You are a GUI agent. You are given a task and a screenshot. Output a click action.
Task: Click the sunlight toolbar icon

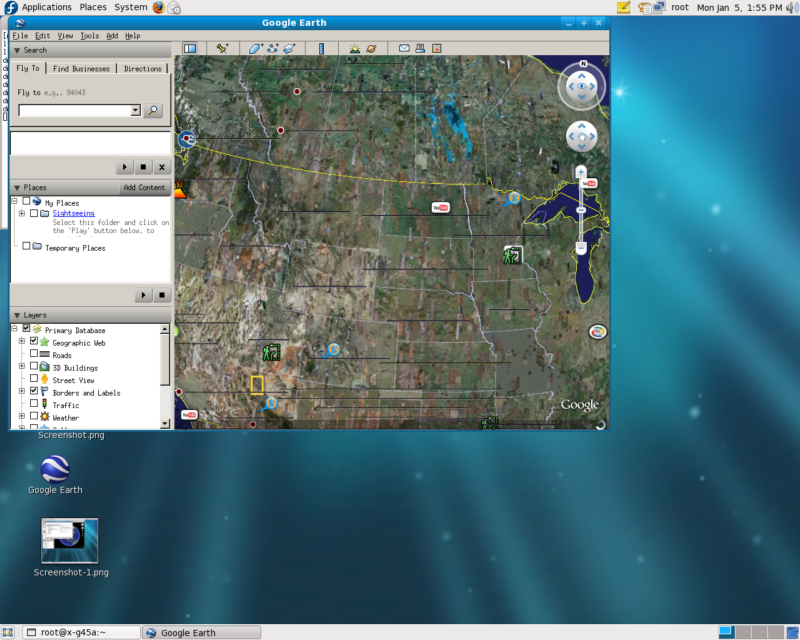354,48
